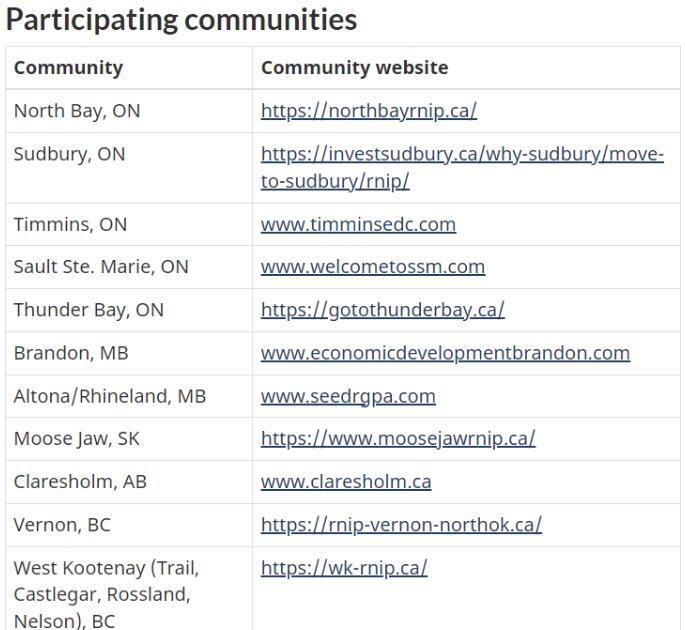The image size is (685, 630).
Task: Click the www.claresholm.ca link
Action: pyautogui.click(x=346, y=482)
